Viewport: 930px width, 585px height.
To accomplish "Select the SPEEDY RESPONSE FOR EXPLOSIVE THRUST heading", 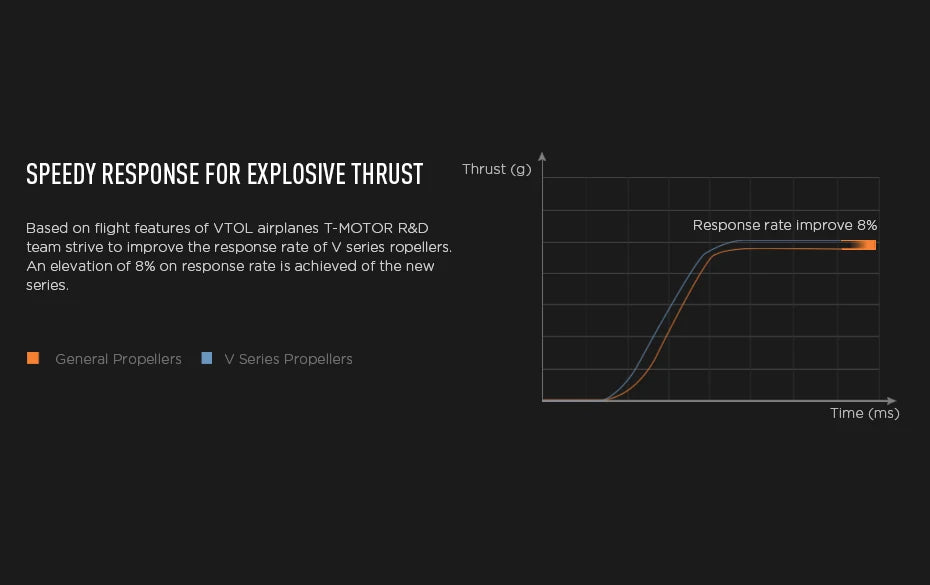I will (224, 174).
